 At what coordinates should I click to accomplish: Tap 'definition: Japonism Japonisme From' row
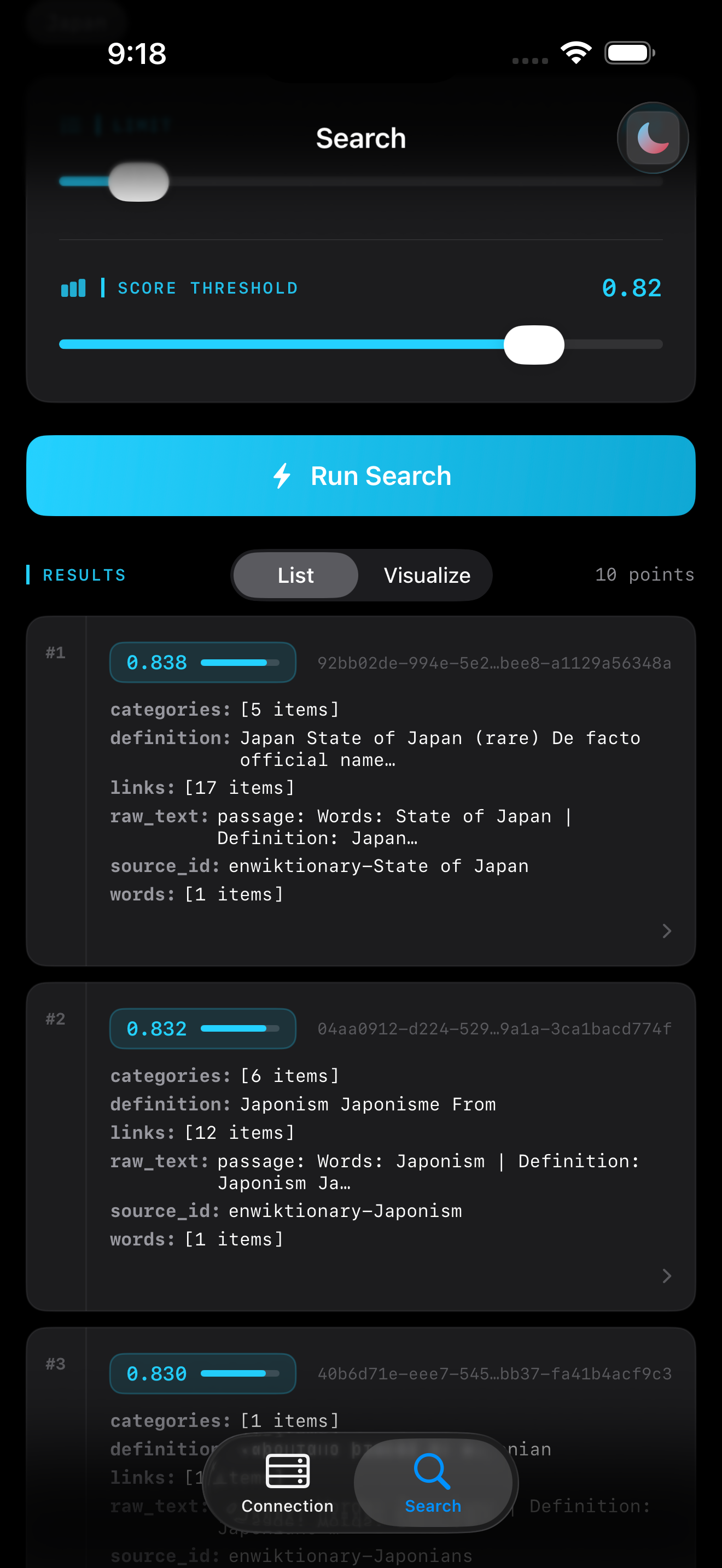[303, 1104]
